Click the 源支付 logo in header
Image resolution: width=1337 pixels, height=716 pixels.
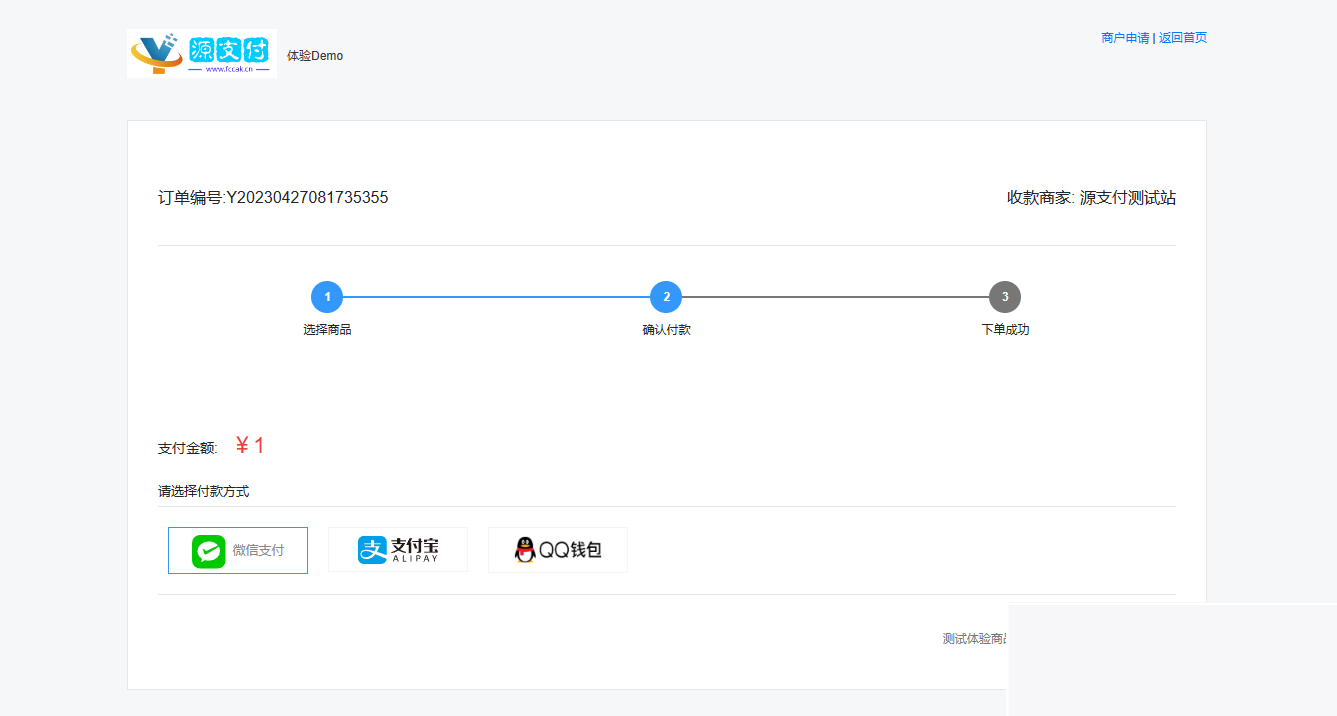202,53
